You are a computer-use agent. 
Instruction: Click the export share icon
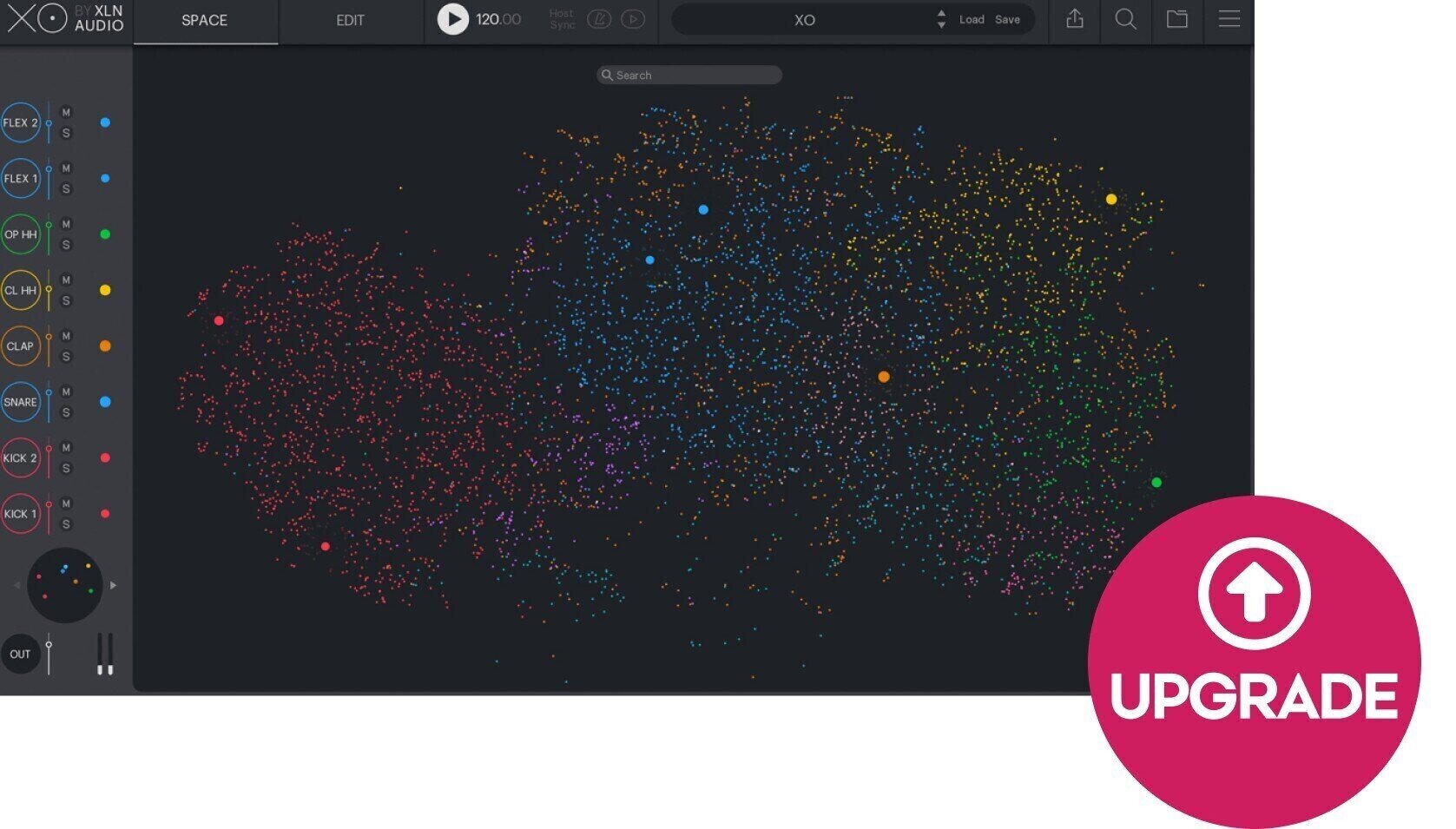pos(1075,19)
